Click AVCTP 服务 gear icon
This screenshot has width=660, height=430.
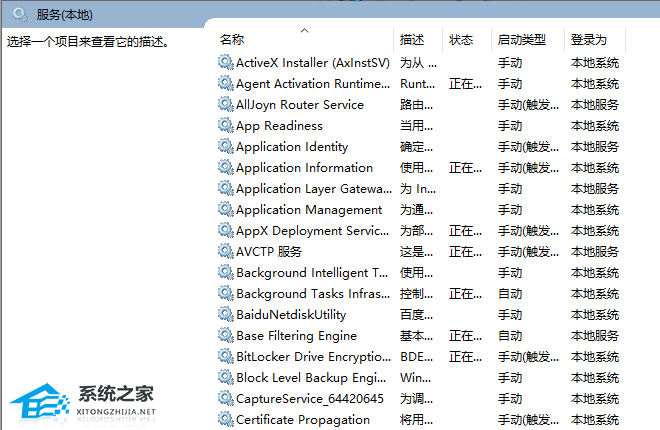226,252
